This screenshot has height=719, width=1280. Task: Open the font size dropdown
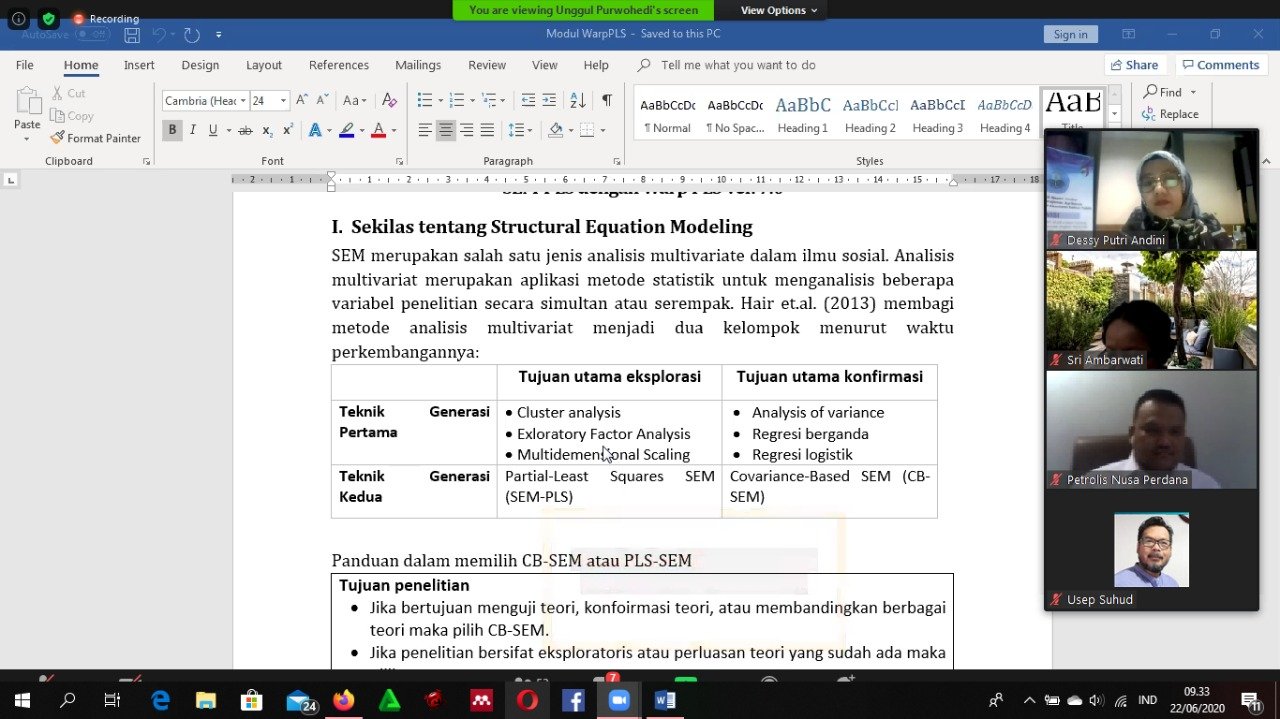point(284,101)
